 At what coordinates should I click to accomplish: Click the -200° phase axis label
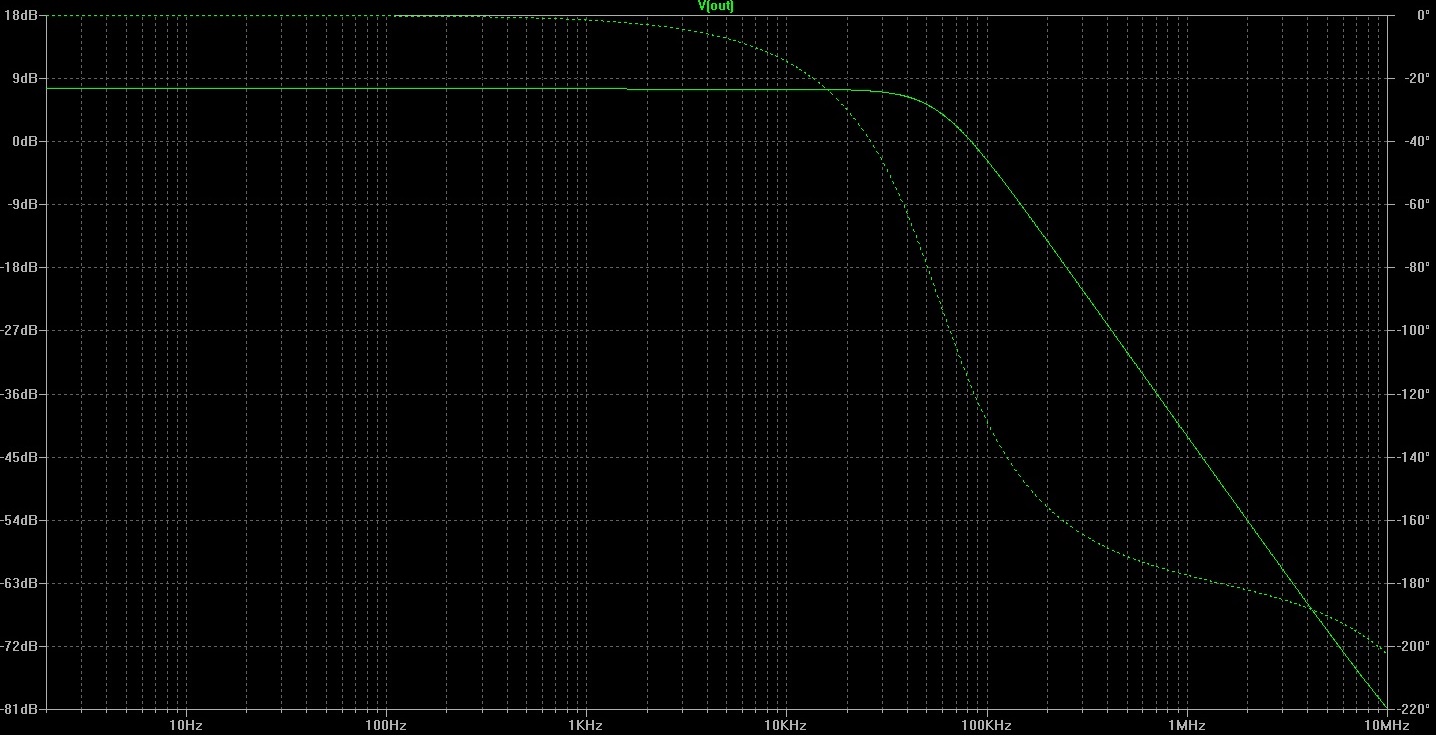(1413, 646)
